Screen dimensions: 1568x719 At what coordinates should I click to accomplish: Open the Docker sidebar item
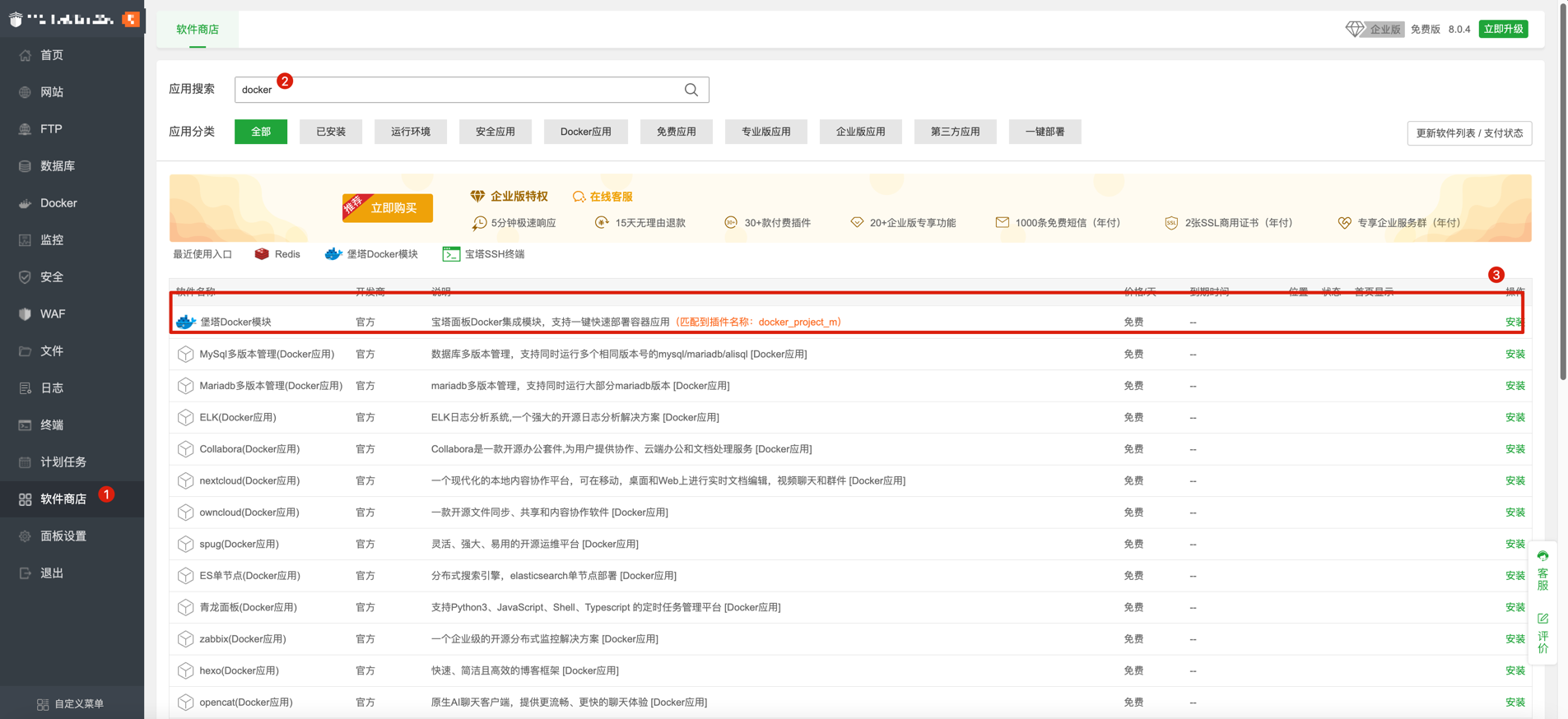(72, 203)
